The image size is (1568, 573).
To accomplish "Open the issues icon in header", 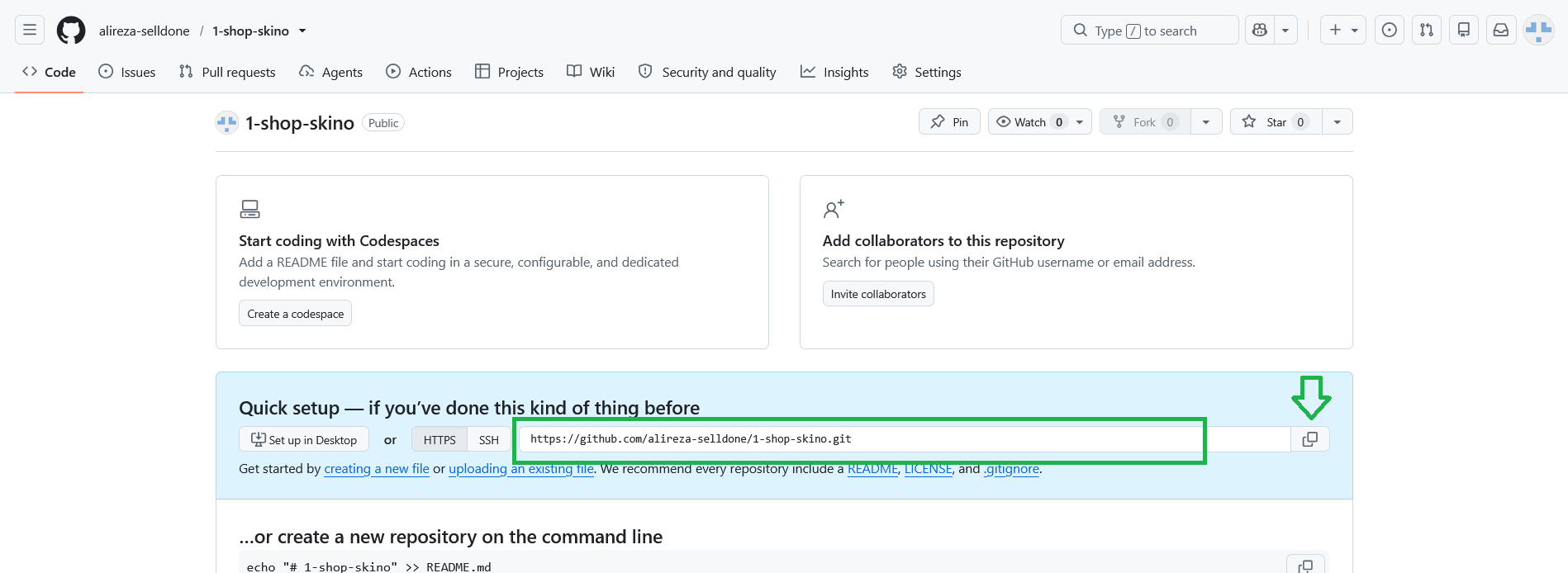I will click(1390, 31).
